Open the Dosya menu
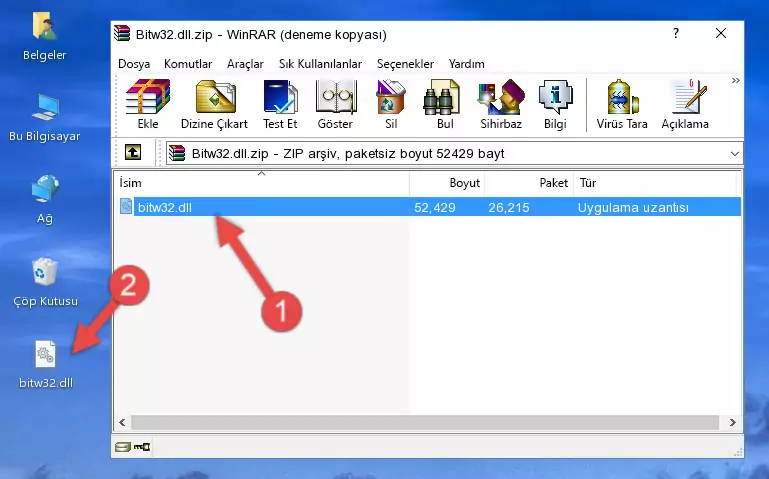Screen dimensions: 769x479 click(x=134, y=64)
